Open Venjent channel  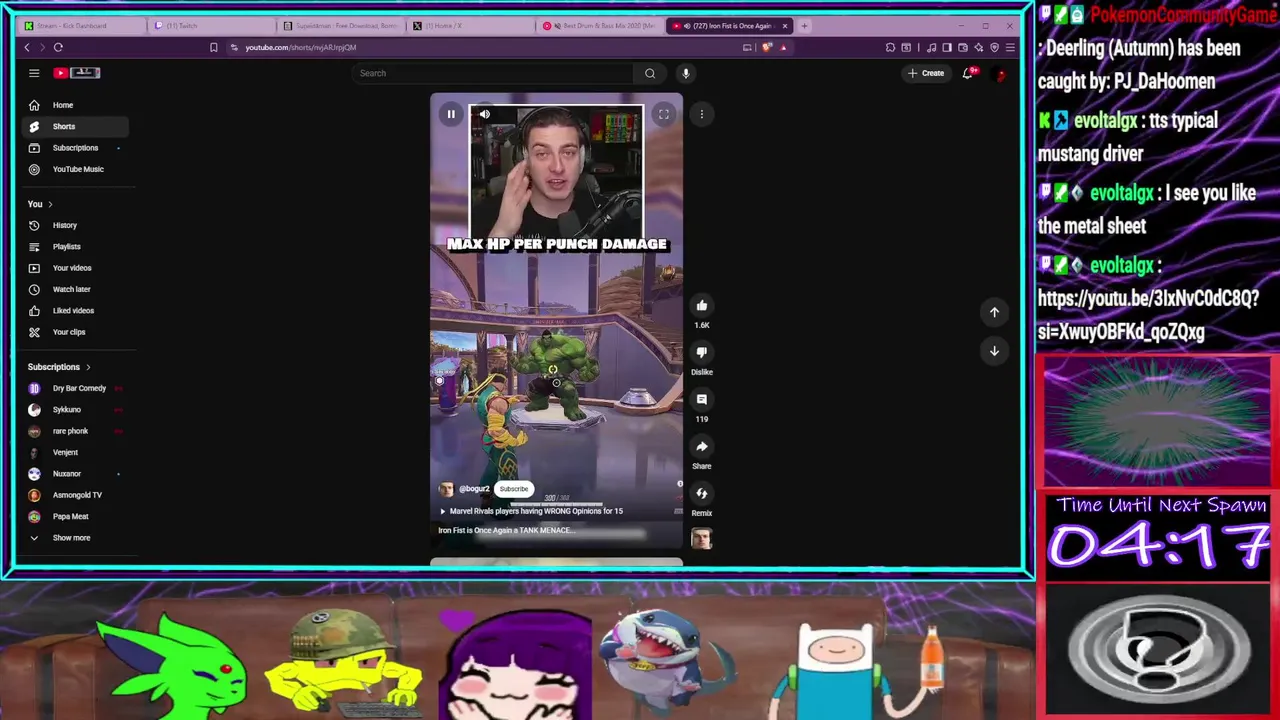[75, 452]
